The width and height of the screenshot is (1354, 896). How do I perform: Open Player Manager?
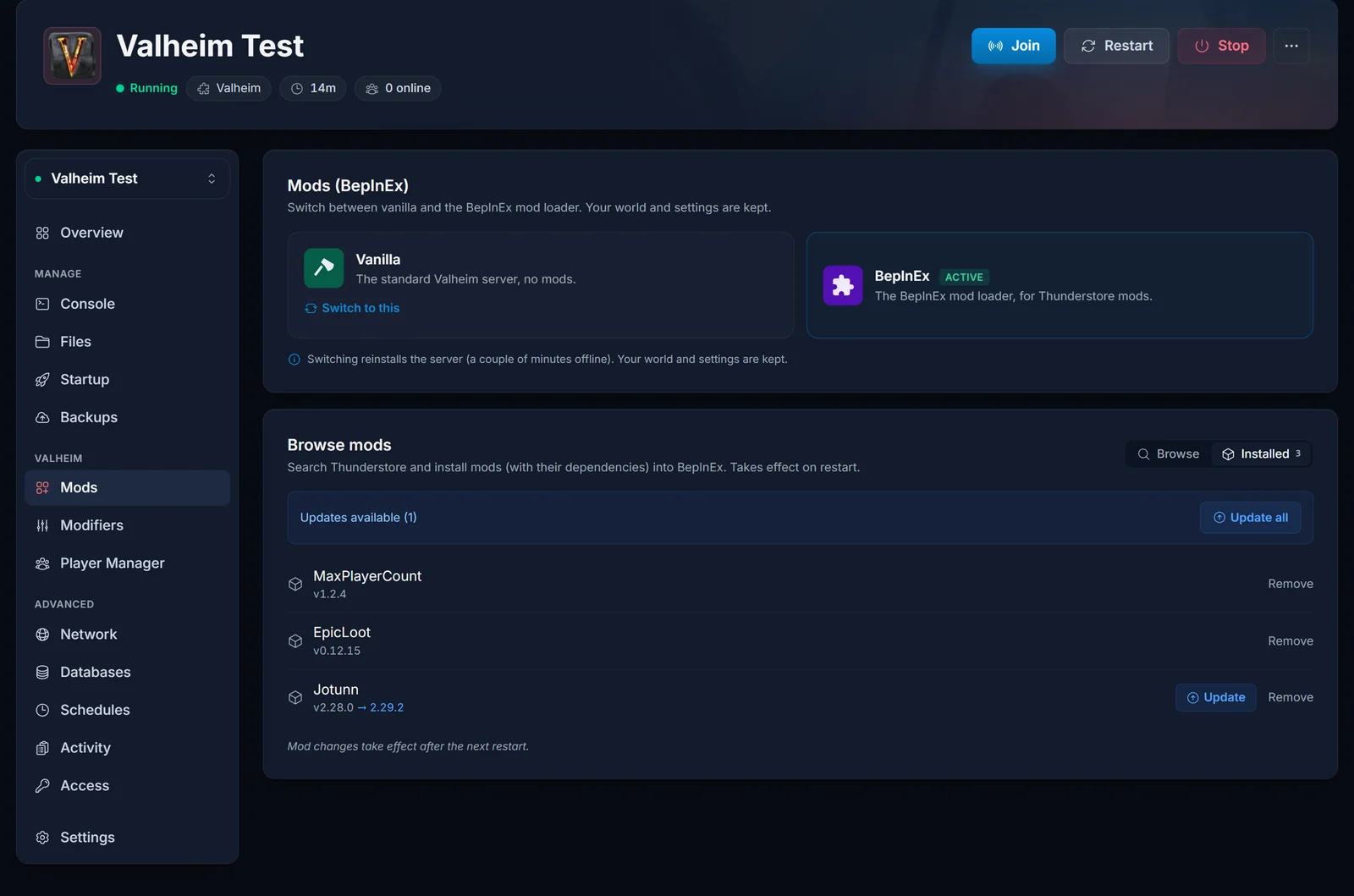(127, 563)
